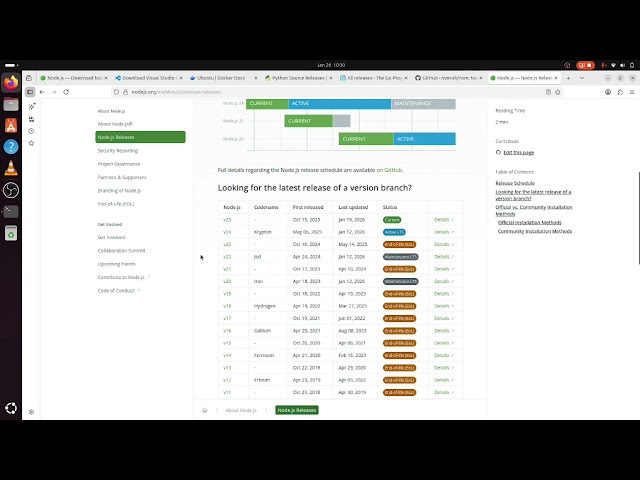Follow the 'on GitHub' link
Screen dimensions: 640x480
pos(389,170)
